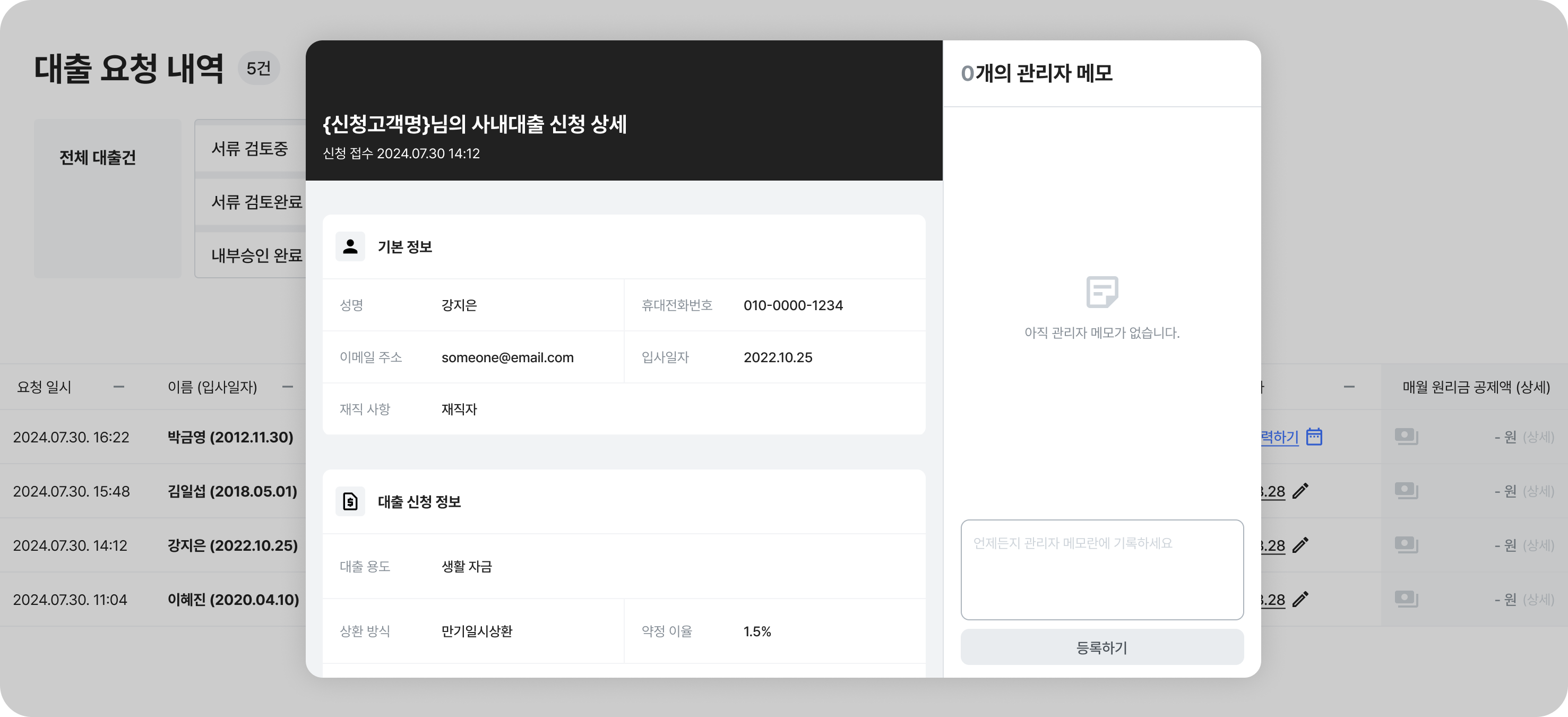Select the 박금영 (2012.11.30) table row

pyautogui.click(x=230, y=437)
